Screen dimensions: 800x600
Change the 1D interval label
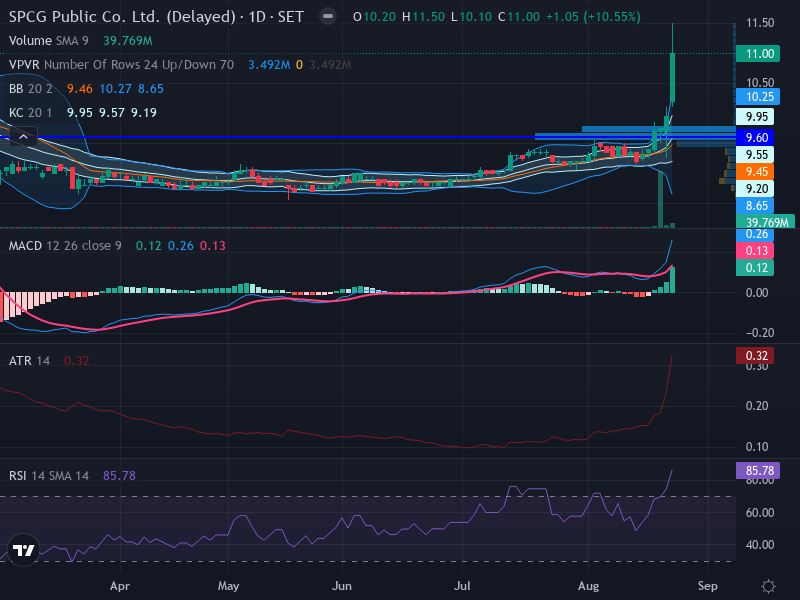tap(257, 17)
